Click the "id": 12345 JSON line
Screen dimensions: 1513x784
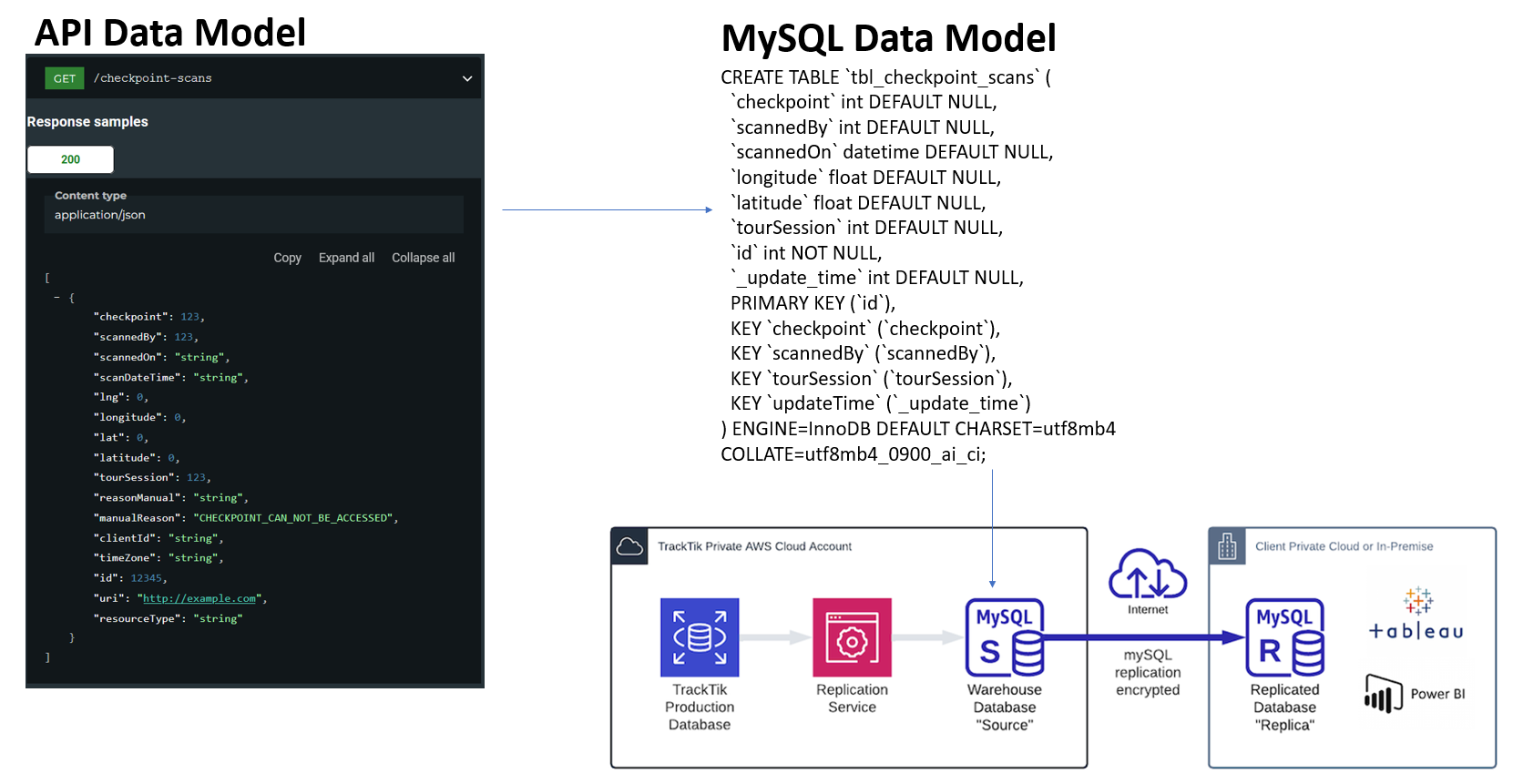tap(130, 578)
